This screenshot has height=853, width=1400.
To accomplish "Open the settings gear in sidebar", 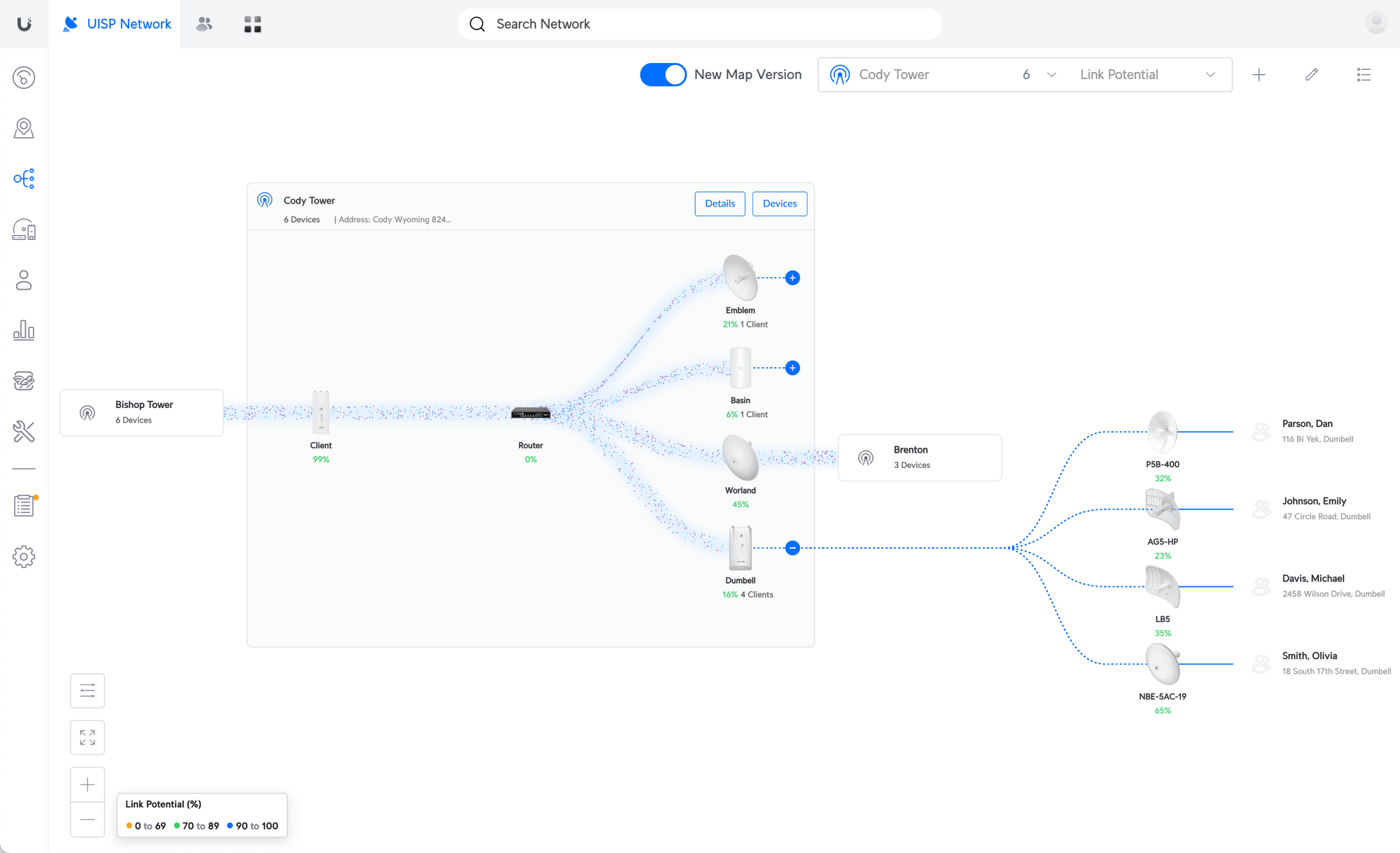I will (24, 557).
